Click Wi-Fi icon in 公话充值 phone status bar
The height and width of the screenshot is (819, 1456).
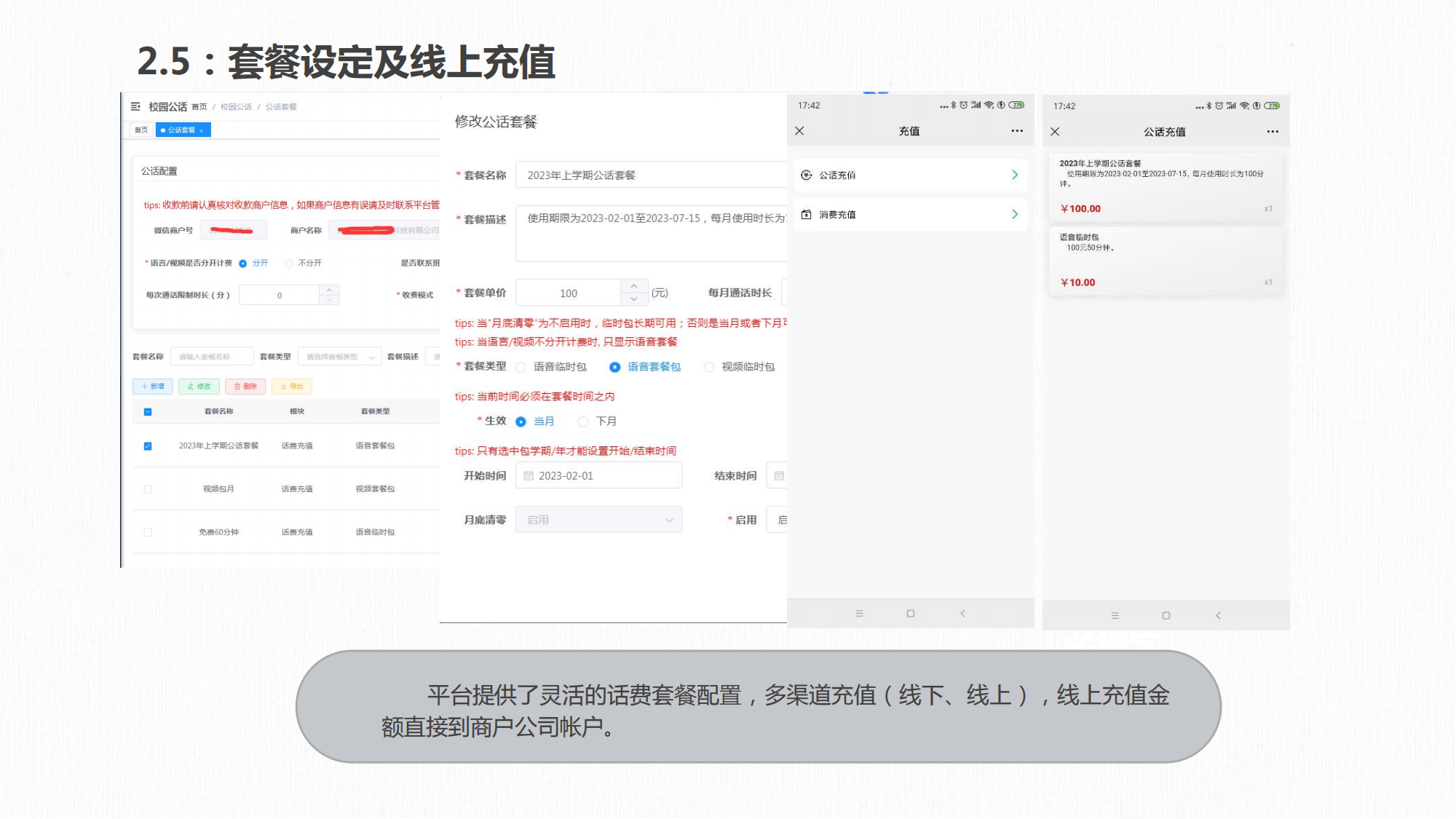[x=1244, y=106]
